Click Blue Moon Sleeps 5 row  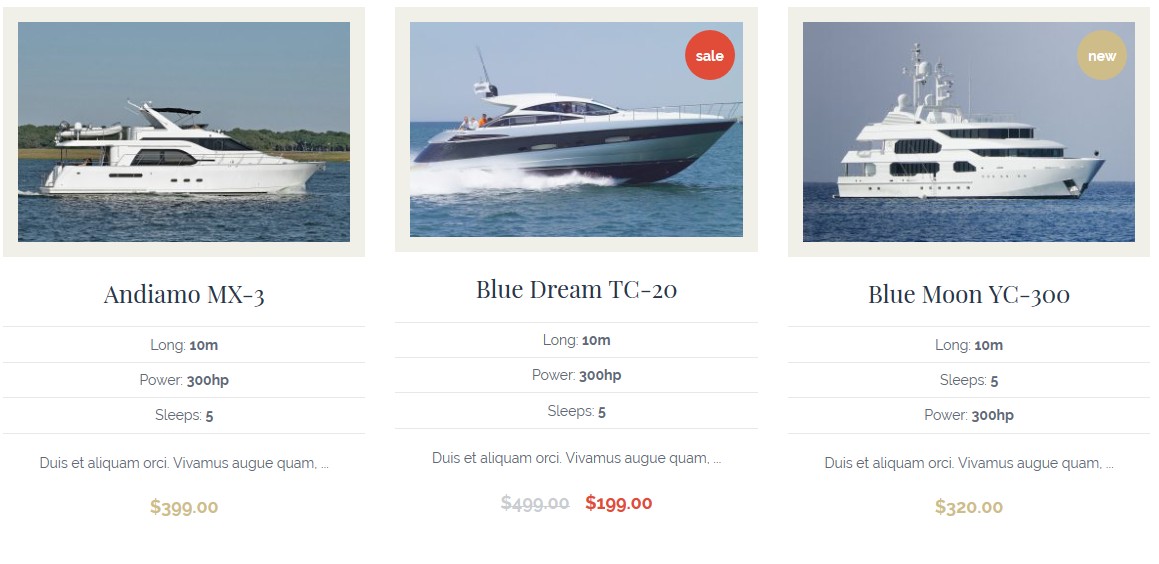[x=968, y=380]
